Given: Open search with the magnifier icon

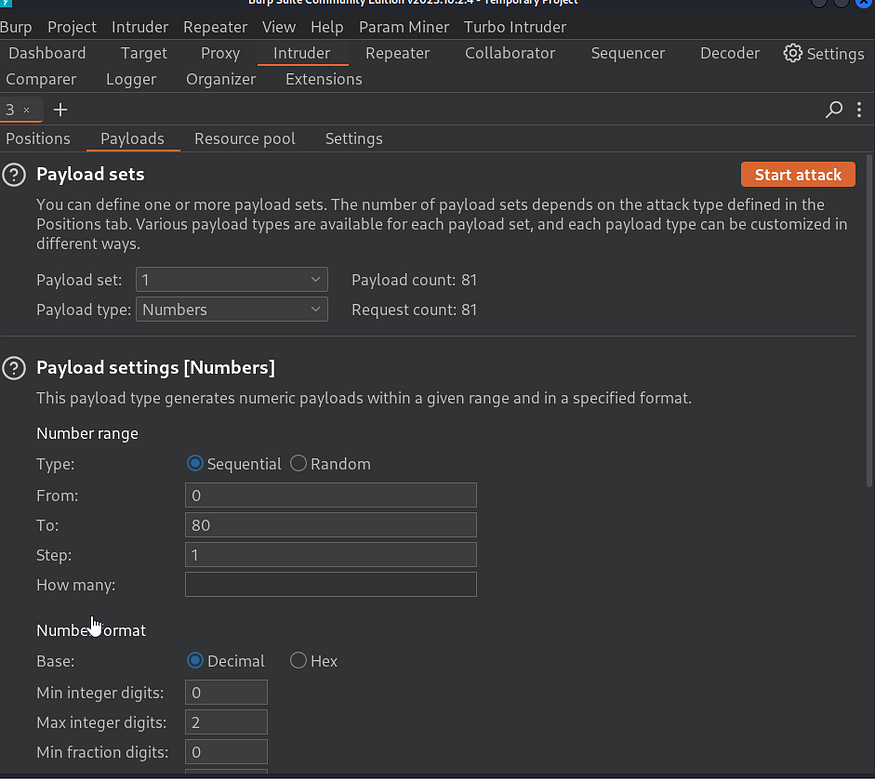Looking at the screenshot, I should coord(834,110).
